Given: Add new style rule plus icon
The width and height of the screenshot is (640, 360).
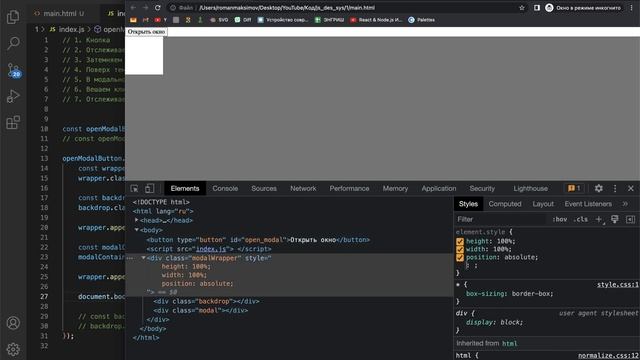Looking at the screenshot, I should click(599, 219).
